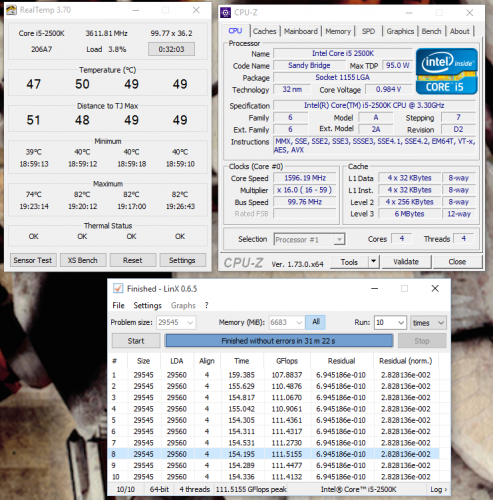The image size is (493, 500).
Task: Open the Run count dropdown showing 10
Action: pyautogui.click(x=390, y=322)
